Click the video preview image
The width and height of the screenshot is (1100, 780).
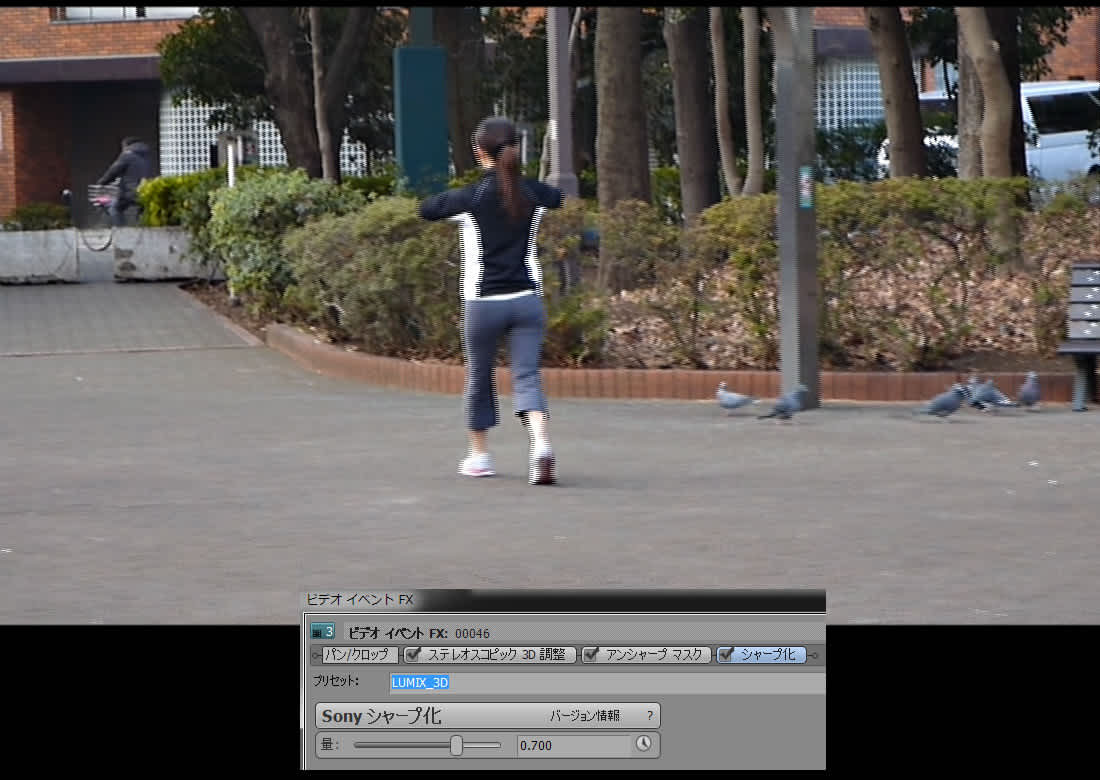point(550,300)
